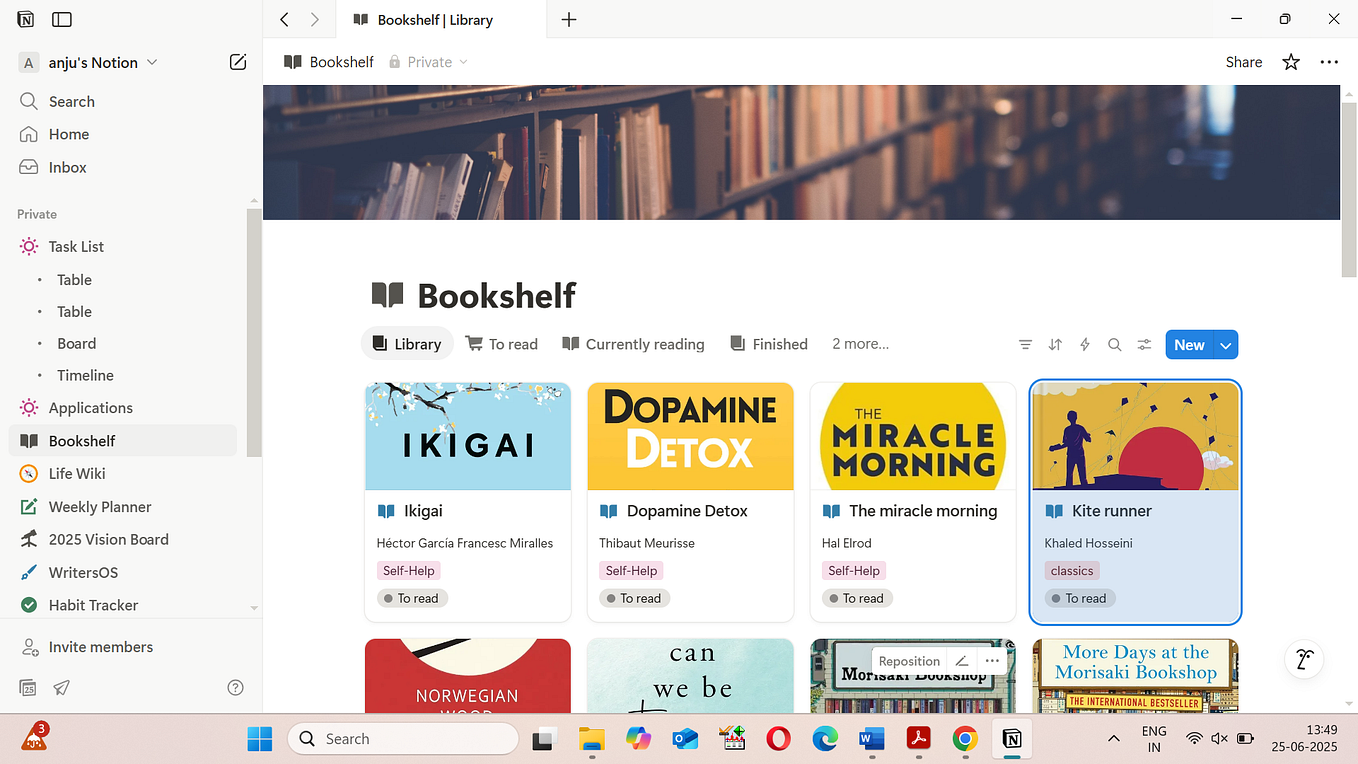The image size is (1358, 764).
Task: Open Inbox from the sidebar
Action: click(x=68, y=167)
